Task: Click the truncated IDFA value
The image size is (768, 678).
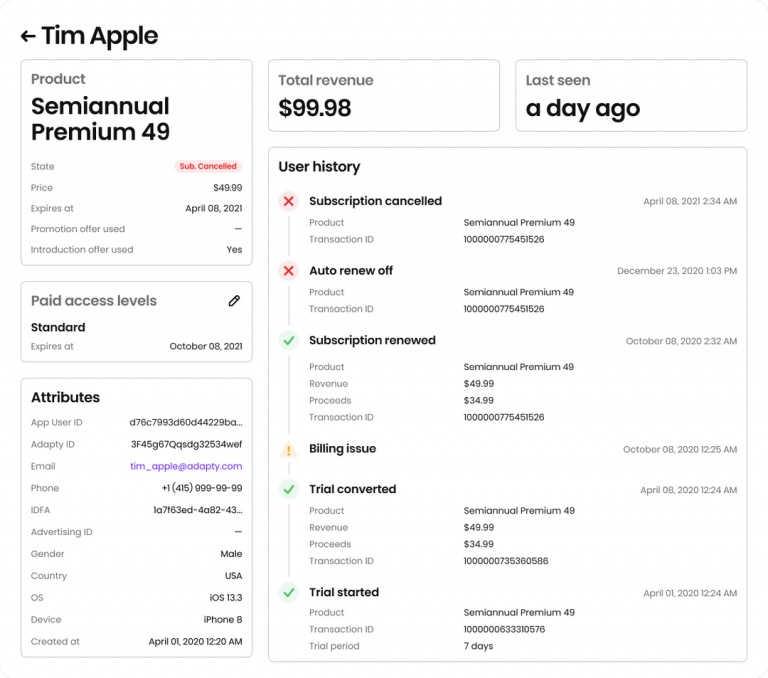Action: tap(197, 510)
